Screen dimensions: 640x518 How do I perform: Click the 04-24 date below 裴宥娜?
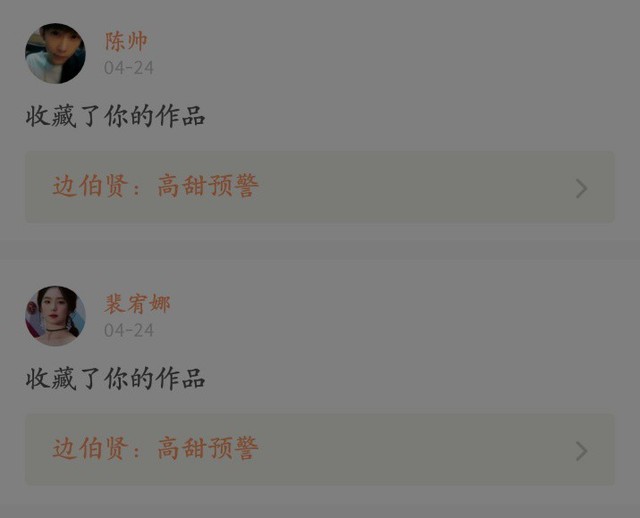[129, 331]
